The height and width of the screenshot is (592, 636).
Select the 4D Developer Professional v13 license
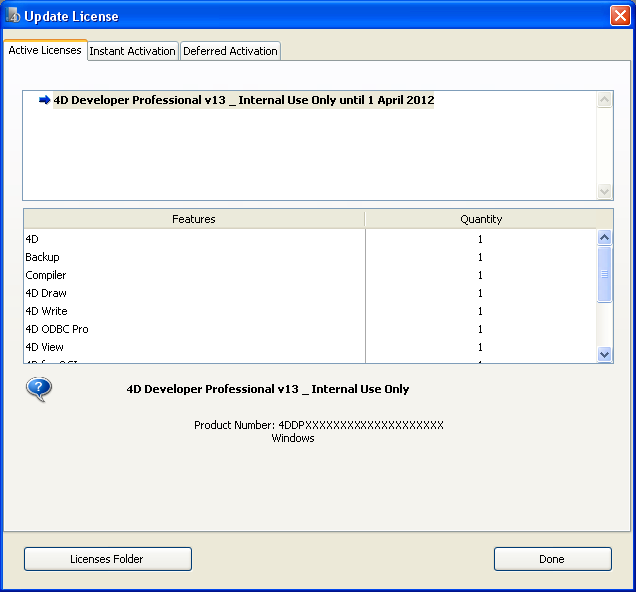(244, 100)
